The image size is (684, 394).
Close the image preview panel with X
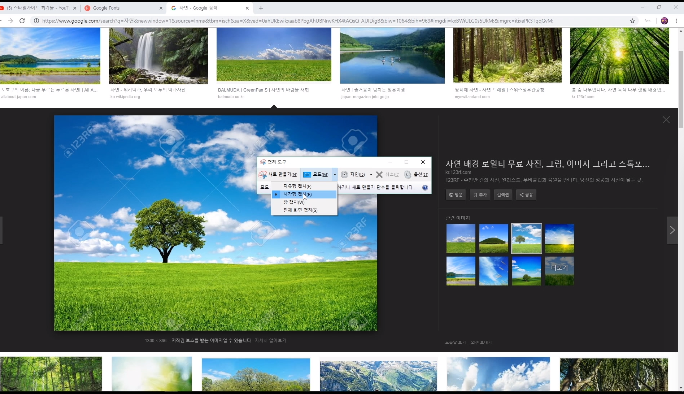pos(666,120)
